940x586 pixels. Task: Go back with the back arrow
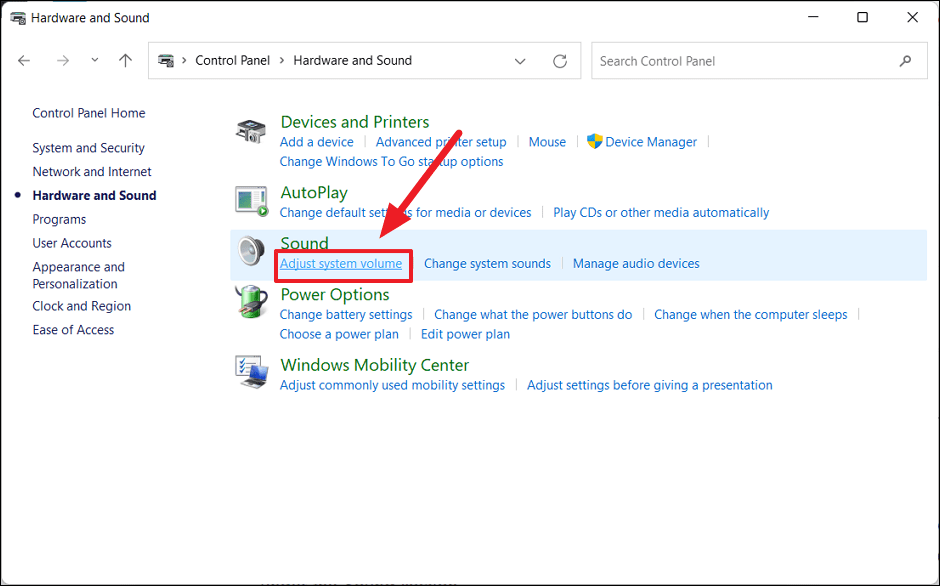pyautogui.click(x=24, y=61)
